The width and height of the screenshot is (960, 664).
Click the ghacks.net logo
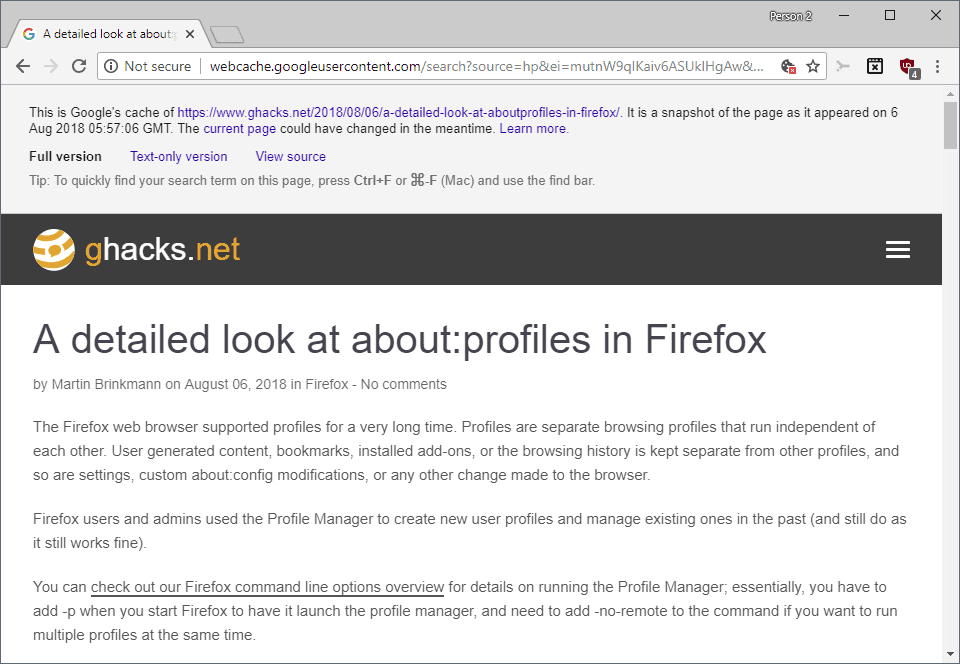coord(137,250)
